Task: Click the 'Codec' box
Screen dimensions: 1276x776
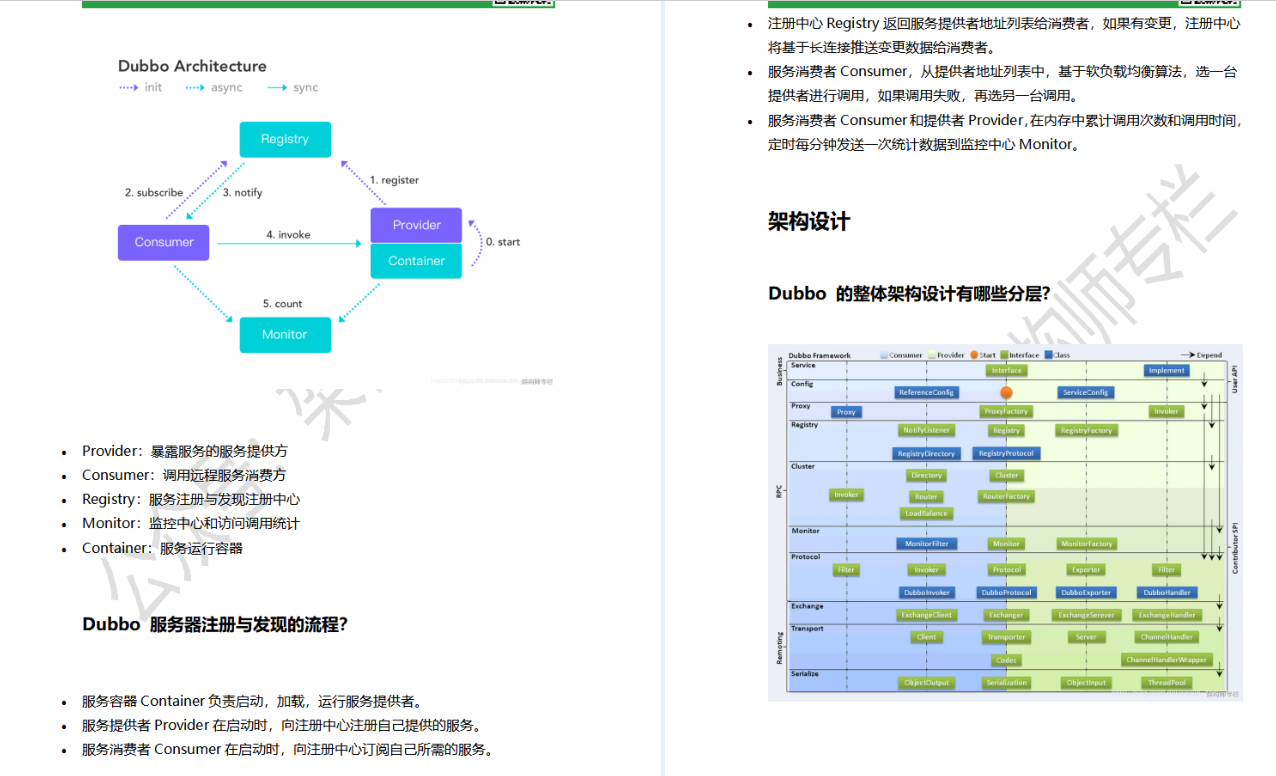Action: point(1006,660)
